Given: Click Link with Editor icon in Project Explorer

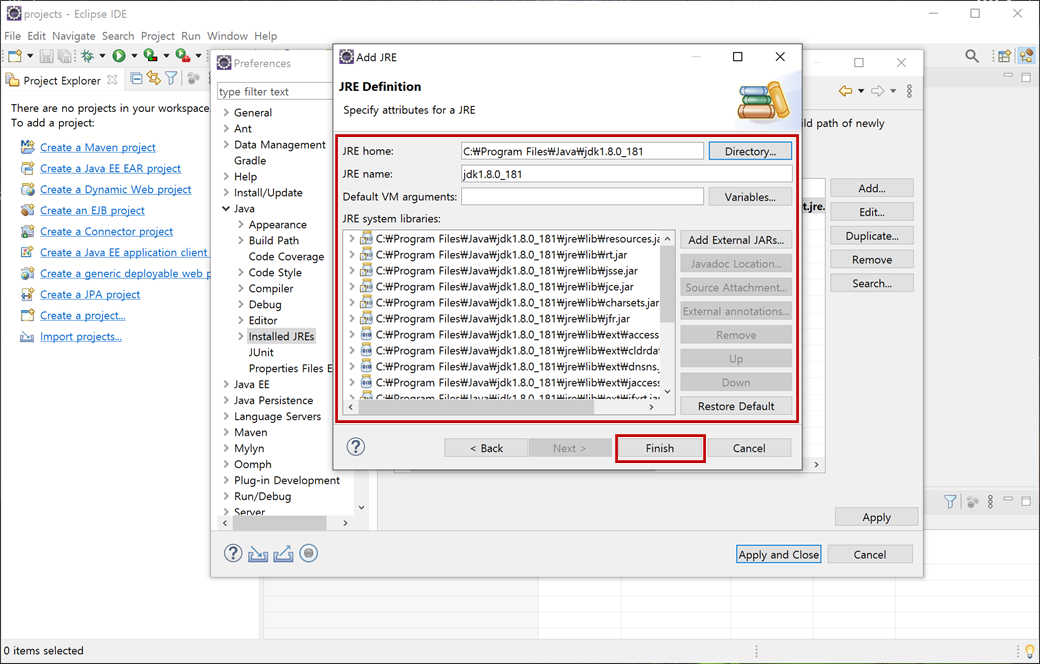Looking at the screenshot, I should click(x=154, y=79).
